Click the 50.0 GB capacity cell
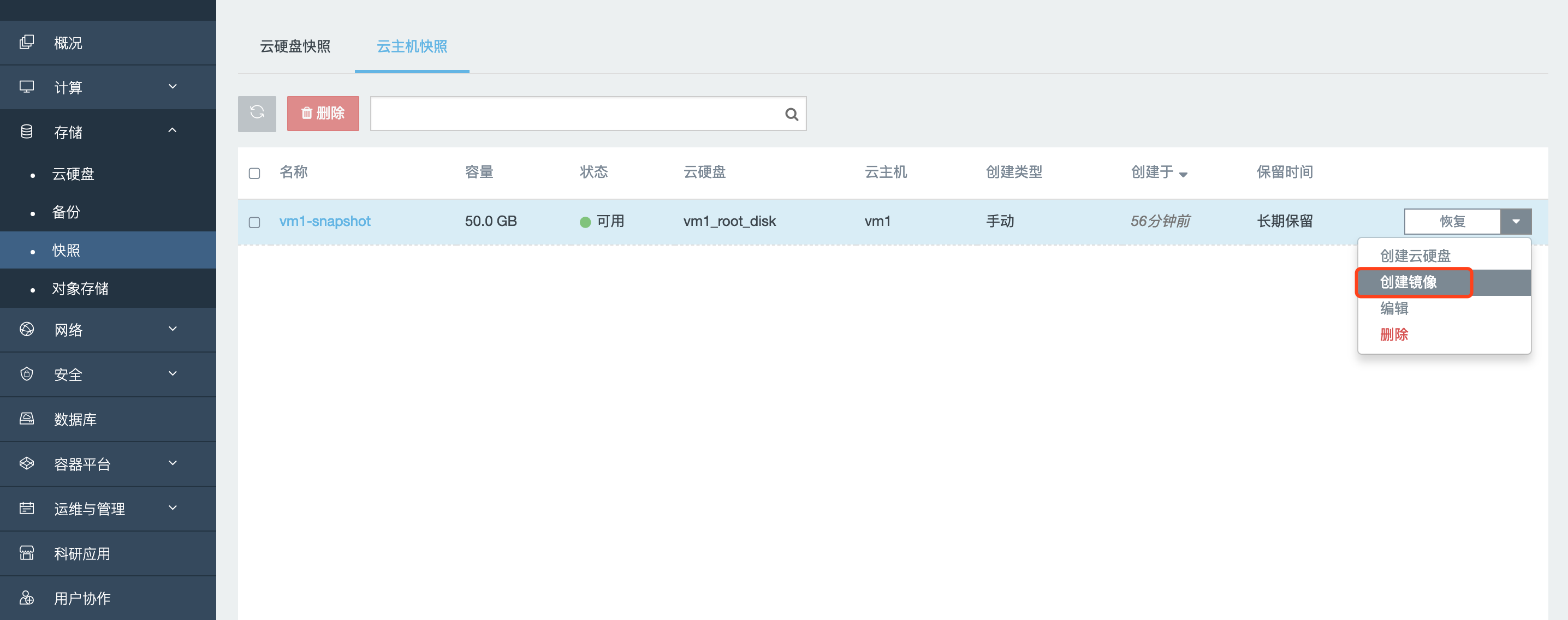This screenshot has height=620, width=1568. pos(491,221)
